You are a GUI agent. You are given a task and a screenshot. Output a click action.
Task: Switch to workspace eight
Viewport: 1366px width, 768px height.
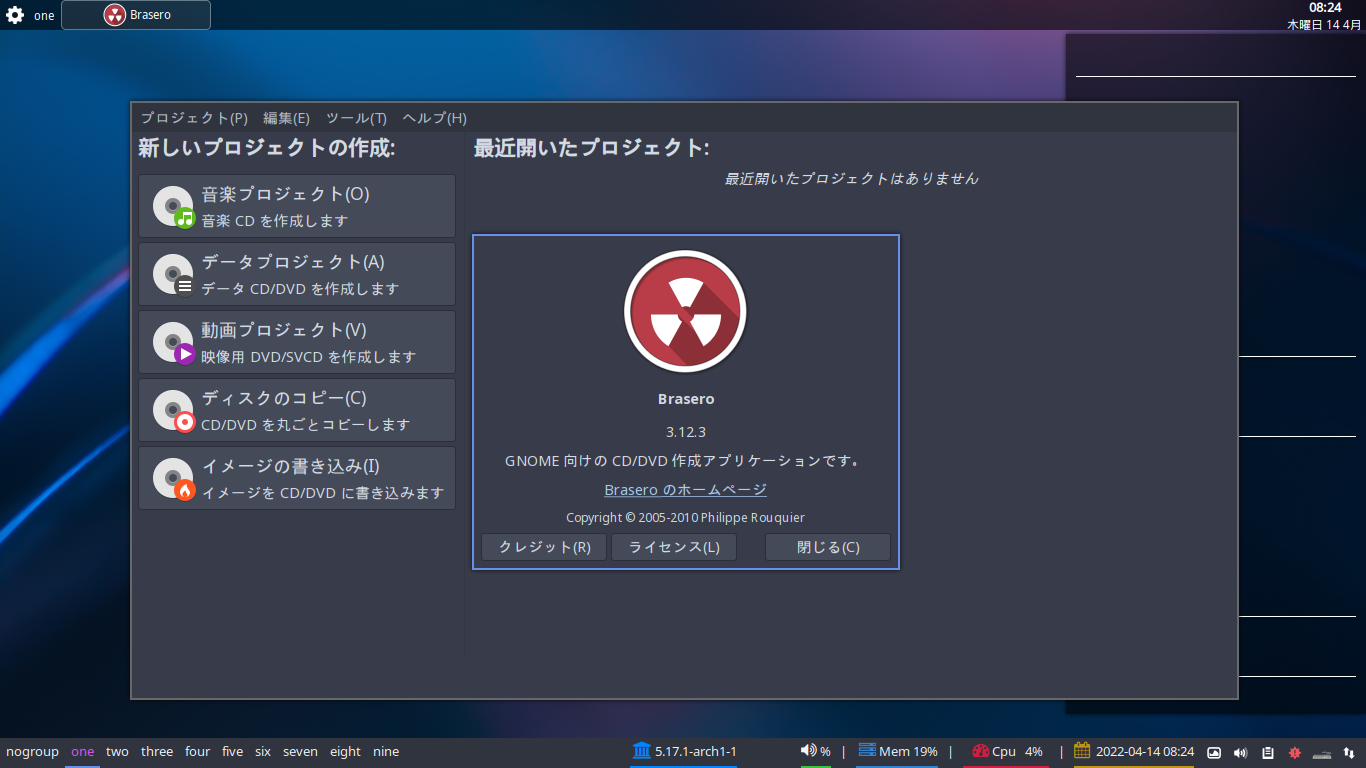345,752
